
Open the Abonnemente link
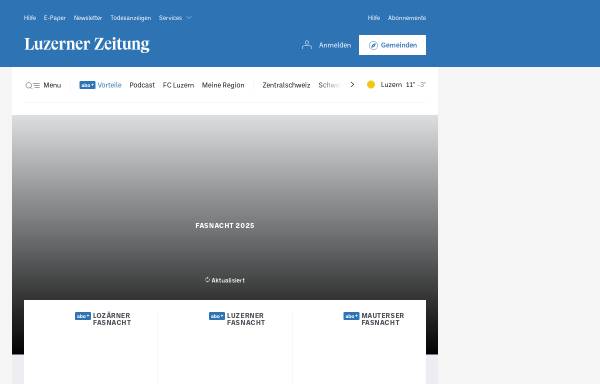click(x=407, y=18)
